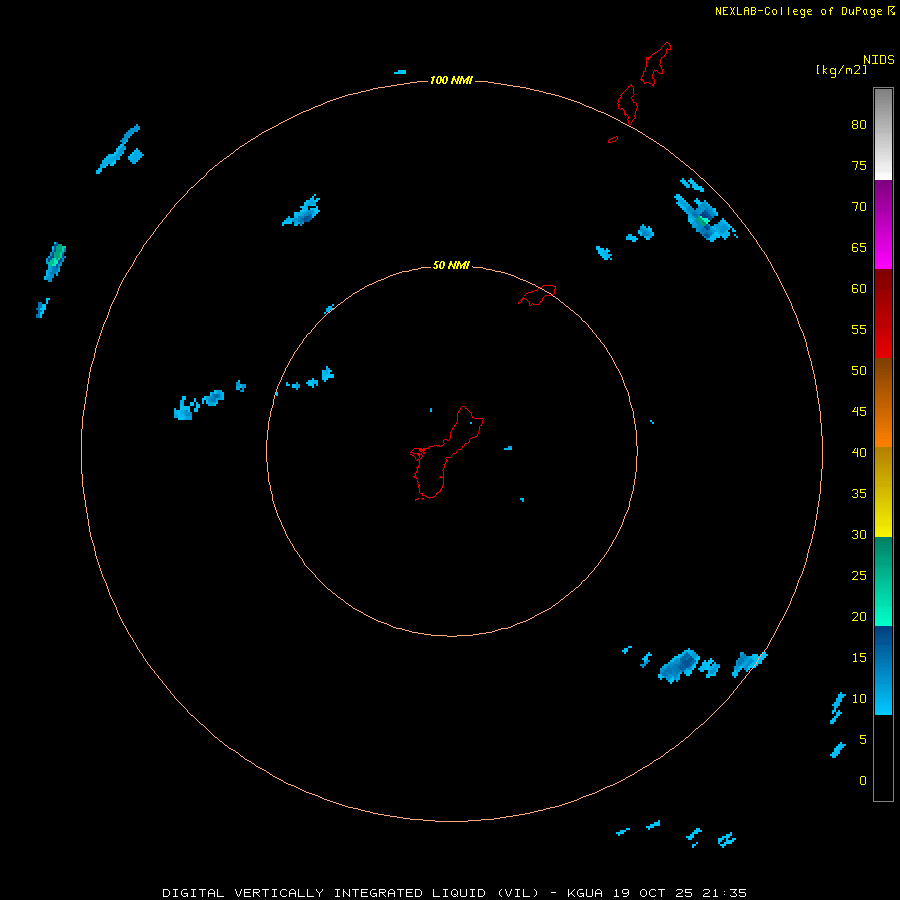The height and width of the screenshot is (900, 900).
Task: Click the blue segment of the color scale
Action: (x=883, y=670)
